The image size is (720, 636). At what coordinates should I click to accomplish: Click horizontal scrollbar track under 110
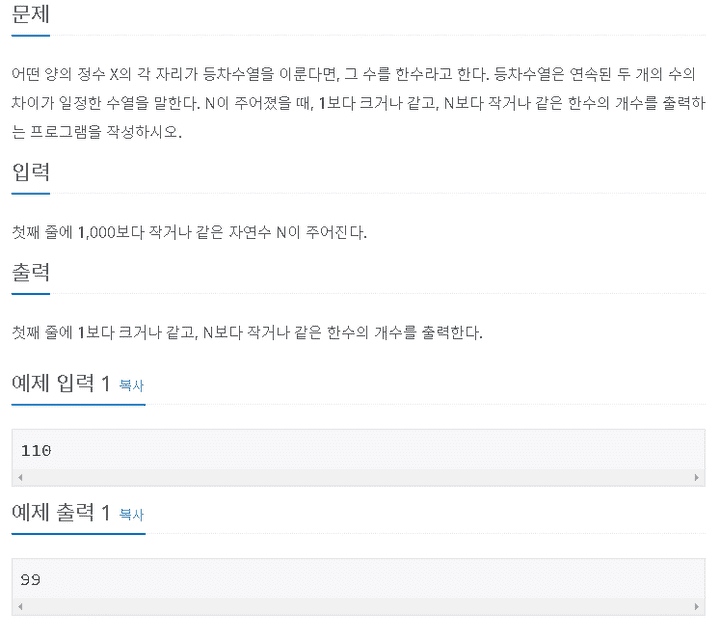pyautogui.click(x=358, y=478)
